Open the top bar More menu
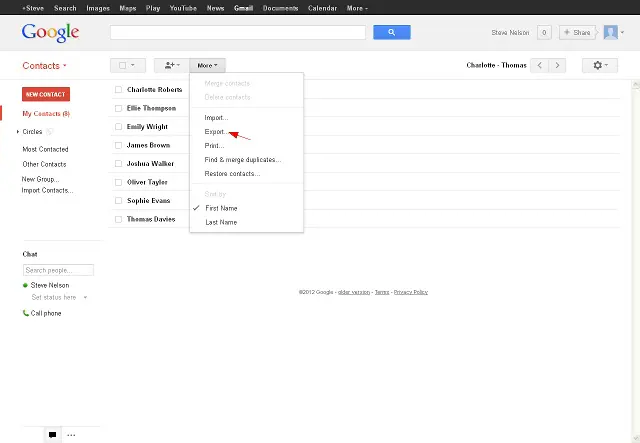The width and height of the screenshot is (640, 443). (357, 8)
